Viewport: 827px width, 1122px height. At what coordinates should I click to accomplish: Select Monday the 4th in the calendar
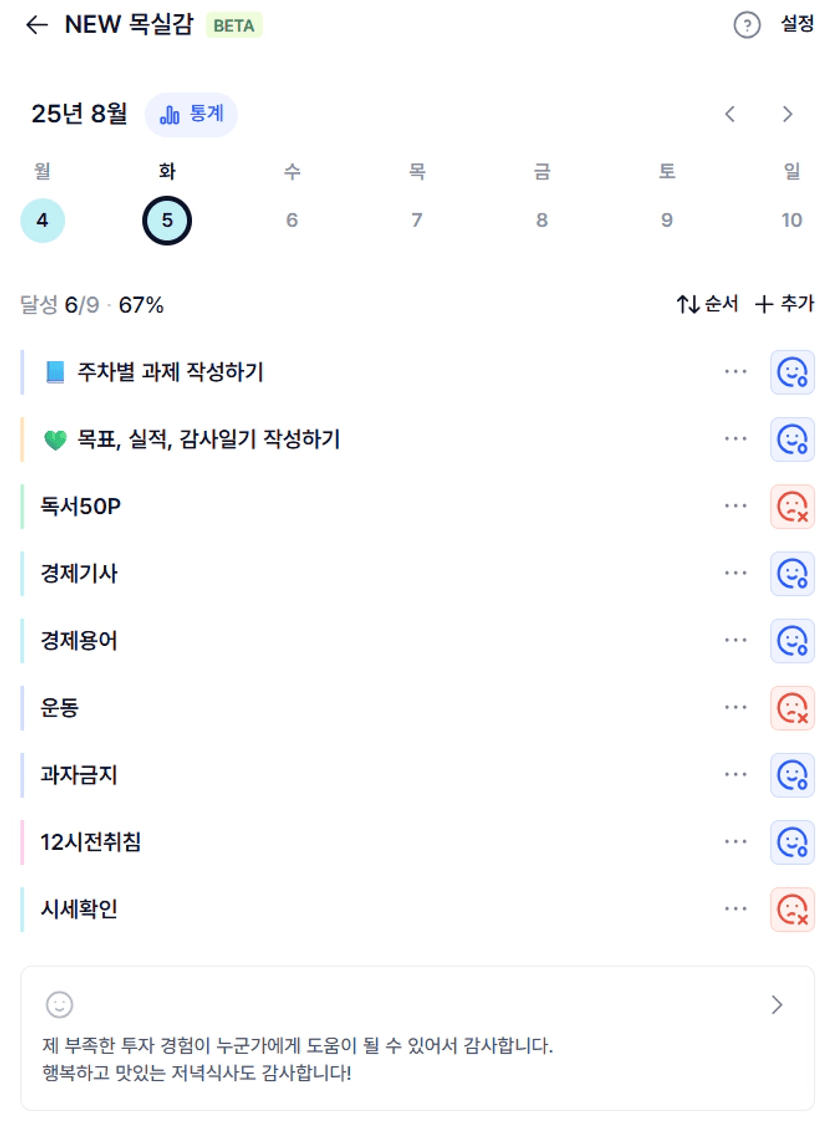click(x=42, y=220)
